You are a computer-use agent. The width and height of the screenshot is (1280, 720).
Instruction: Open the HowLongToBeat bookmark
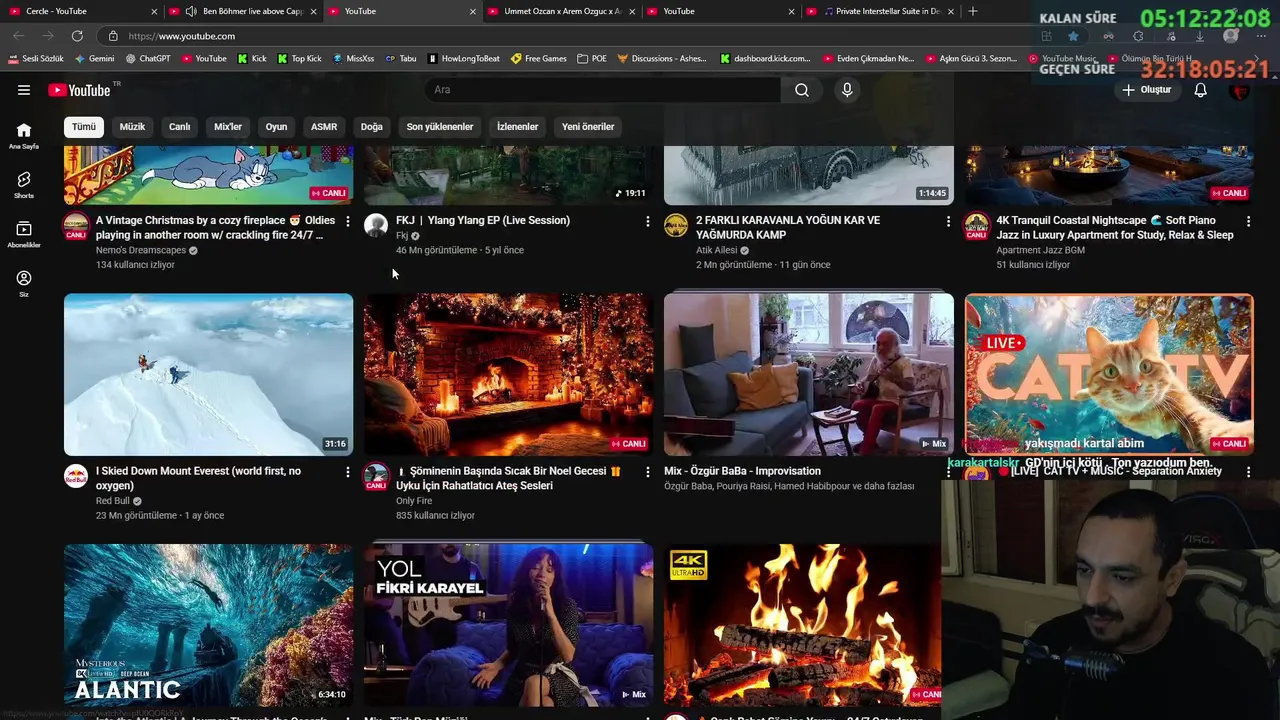(463, 59)
